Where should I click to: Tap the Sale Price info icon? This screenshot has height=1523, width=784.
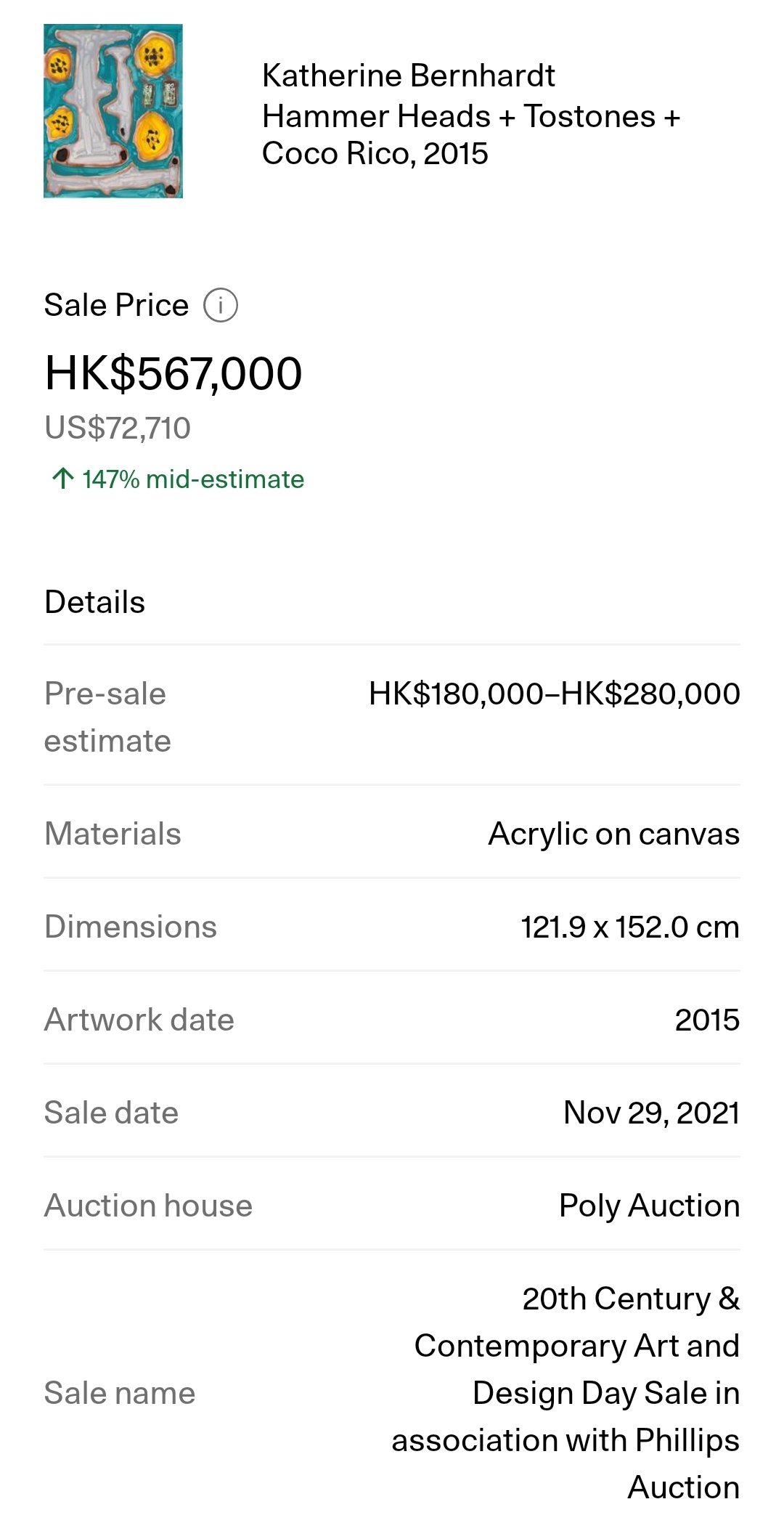click(x=220, y=305)
